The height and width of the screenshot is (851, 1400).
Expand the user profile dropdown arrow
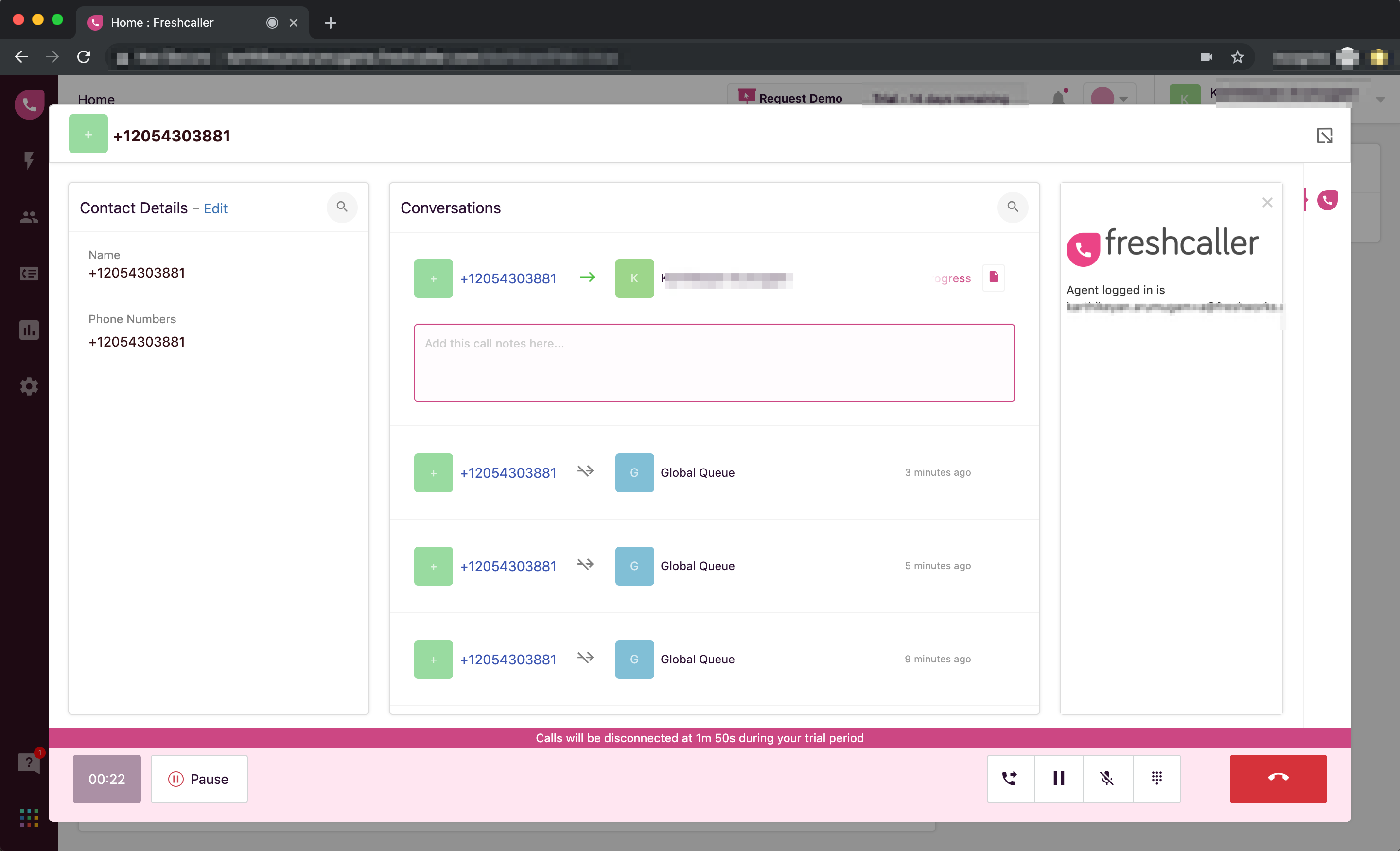tap(1380, 100)
